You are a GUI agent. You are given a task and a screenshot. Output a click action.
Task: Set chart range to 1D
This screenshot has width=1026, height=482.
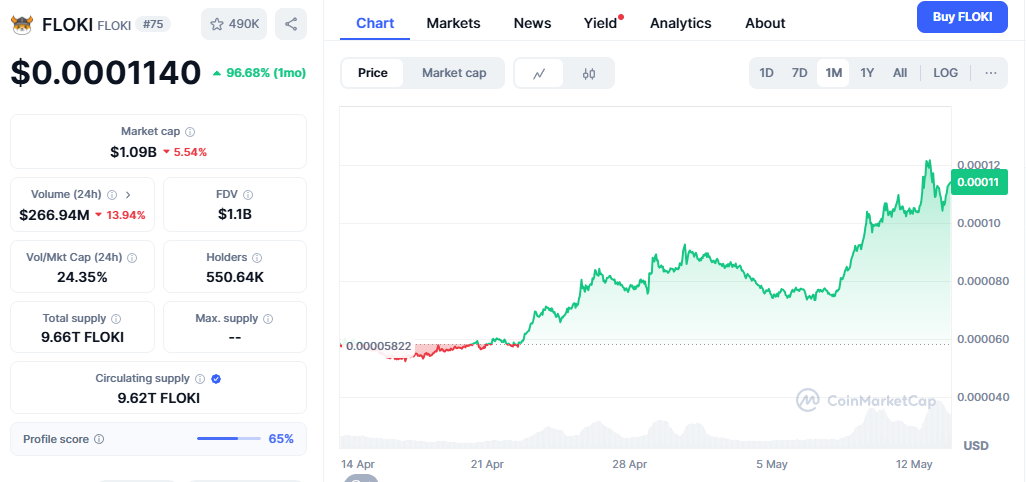[x=766, y=73]
